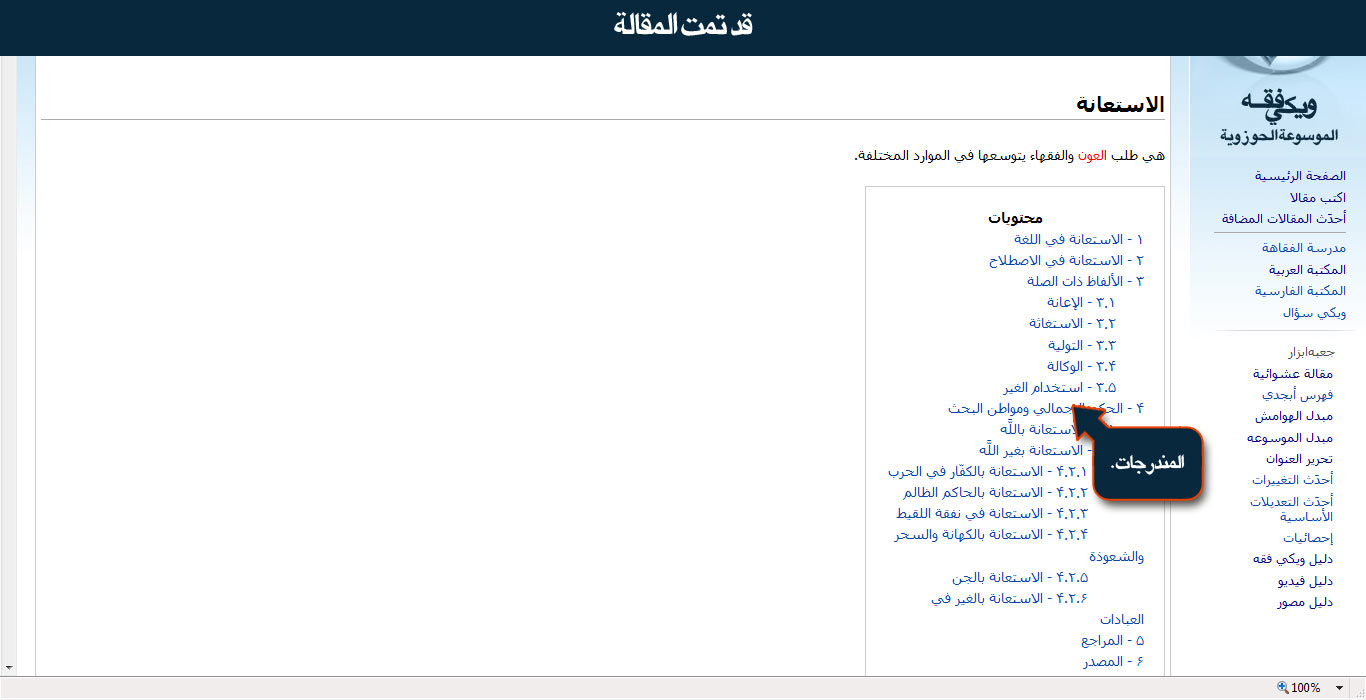Open دليل فيديو video guide

[1305, 581]
